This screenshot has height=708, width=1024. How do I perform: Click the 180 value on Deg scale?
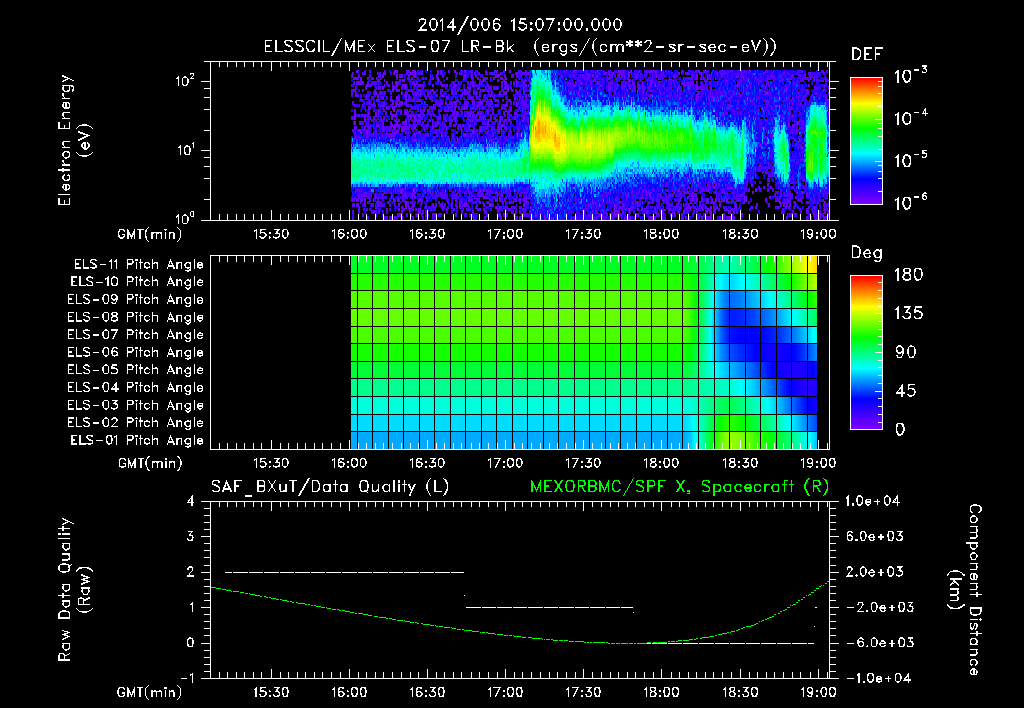tap(908, 275)
